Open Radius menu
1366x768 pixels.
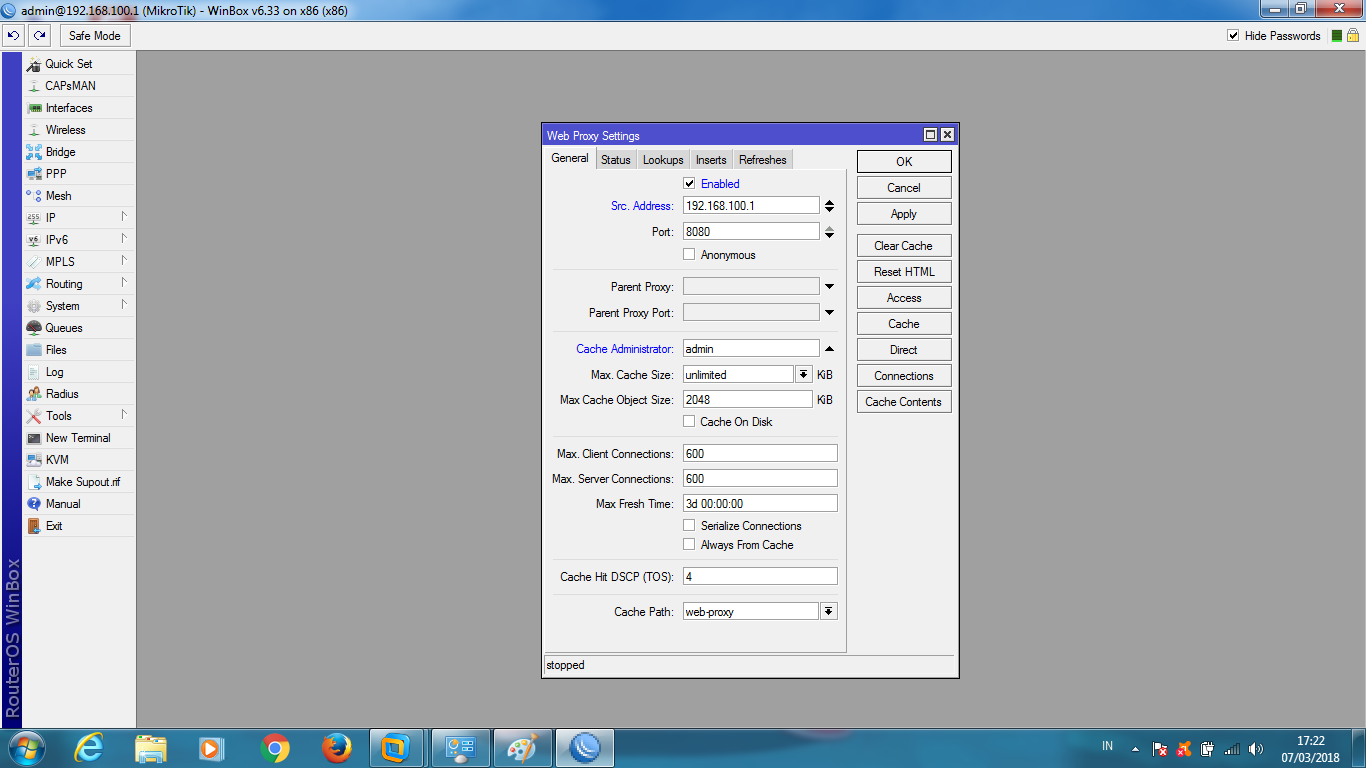[79, 394]
